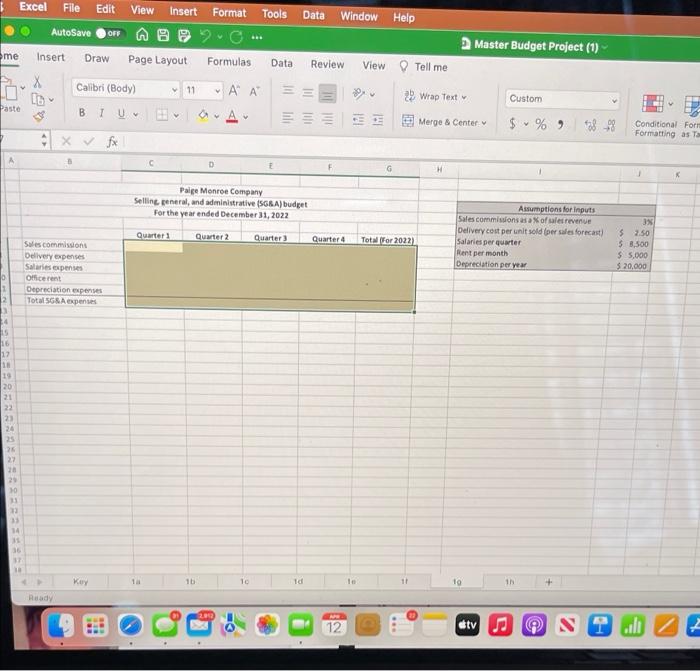Open the font size 11 dropdown
Image resolution: width=700 pixels, height=671 pixels.
click(203, 91)
